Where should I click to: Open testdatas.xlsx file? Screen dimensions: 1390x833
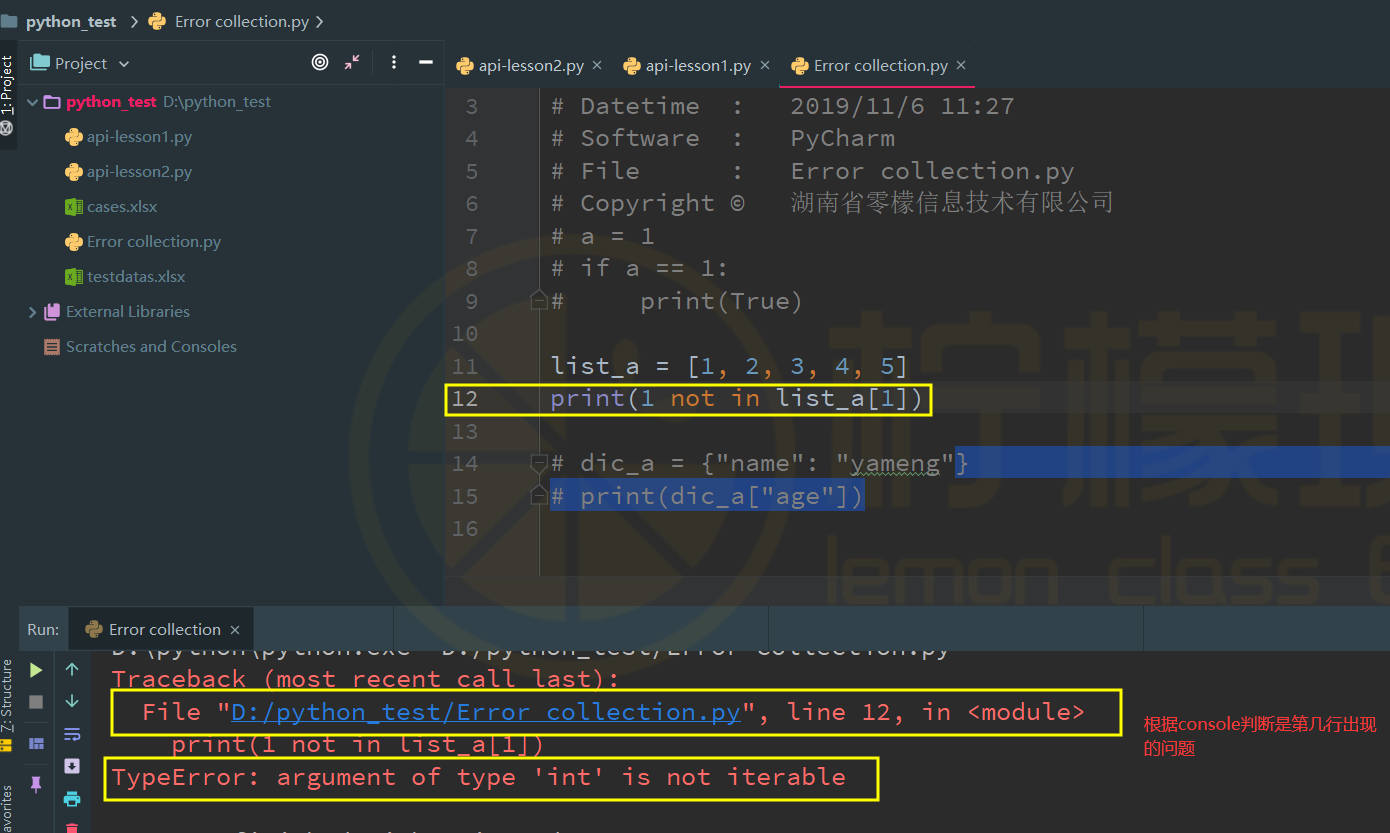tap(125, 277)
